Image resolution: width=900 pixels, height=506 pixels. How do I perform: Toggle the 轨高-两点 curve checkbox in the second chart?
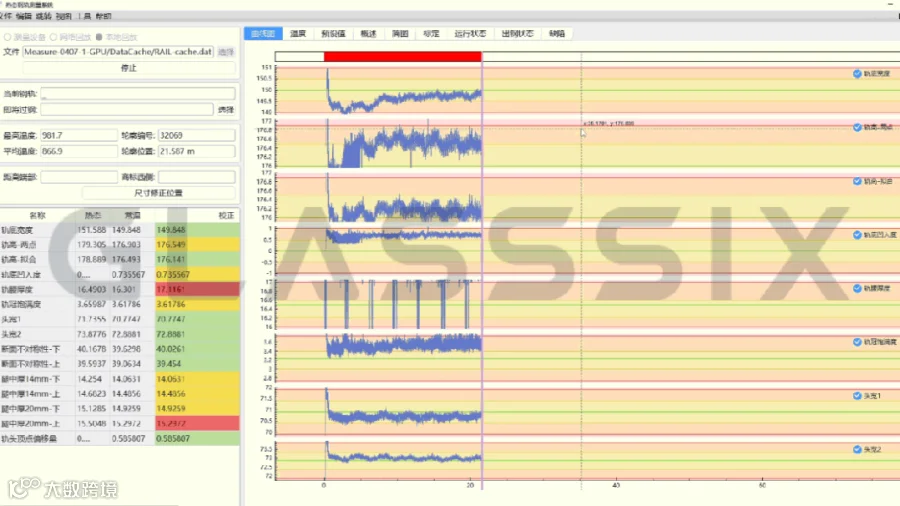857,127
